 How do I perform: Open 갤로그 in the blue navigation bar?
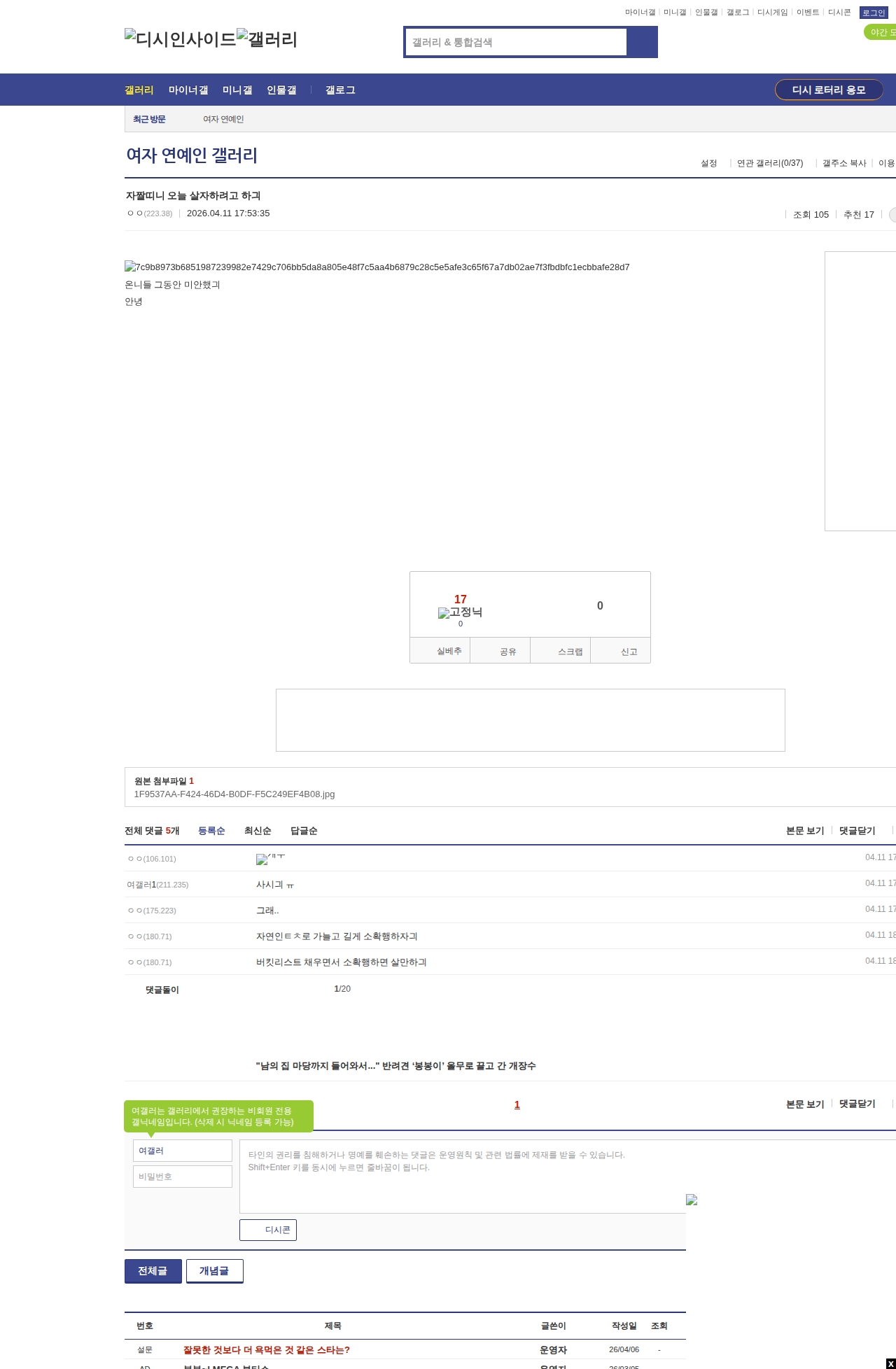click(340, 90)
